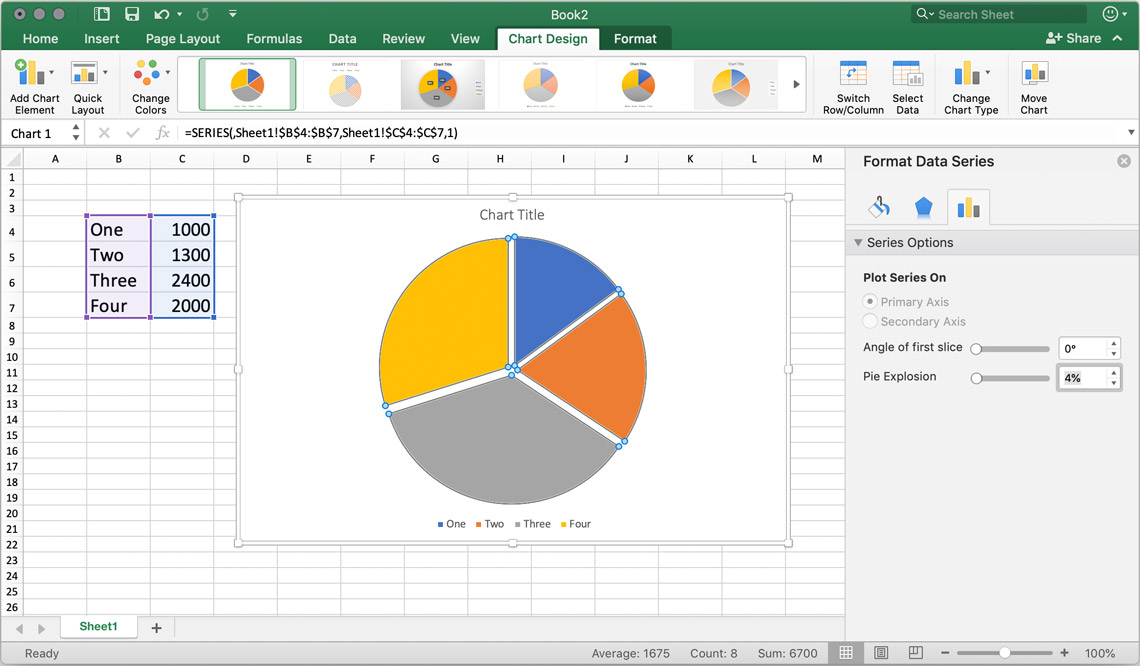The height and width of the screenshot is (666, 1140).
Task: Open the Customize Quick Access Toolbar dropdown
Action: (x=233, y=14)
